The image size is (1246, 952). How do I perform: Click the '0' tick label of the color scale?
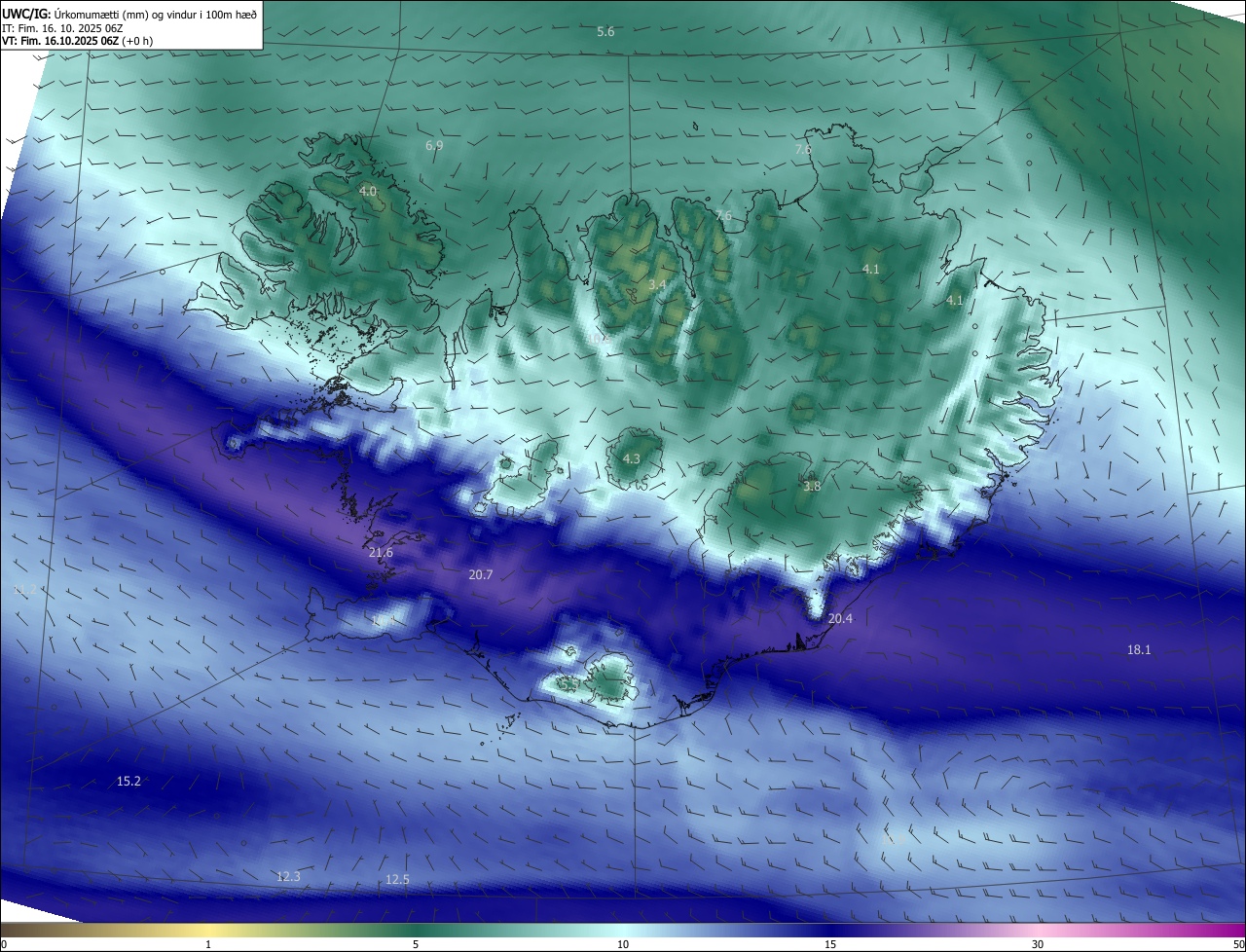4,944
